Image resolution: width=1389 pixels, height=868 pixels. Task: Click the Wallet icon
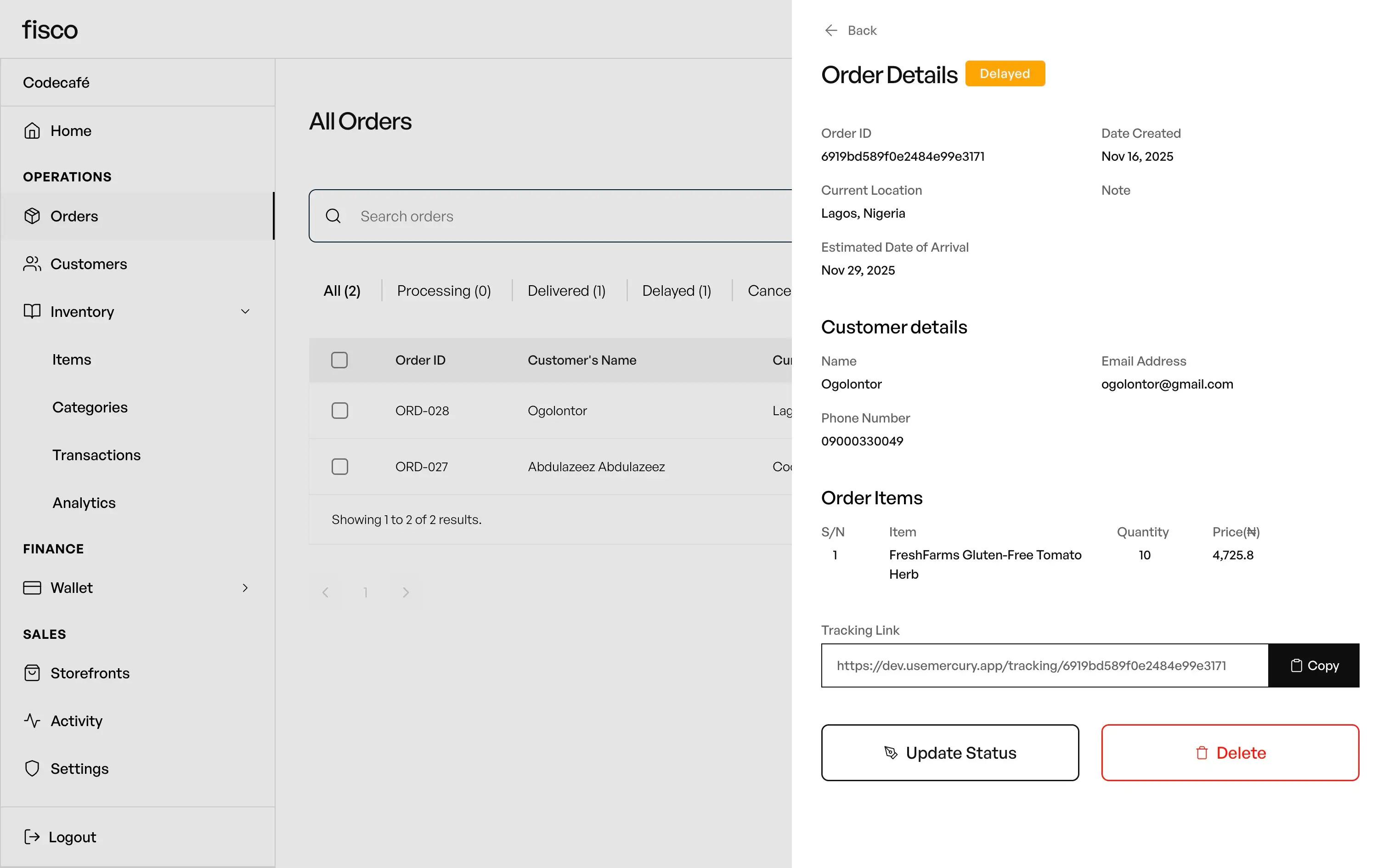[33, 587]
